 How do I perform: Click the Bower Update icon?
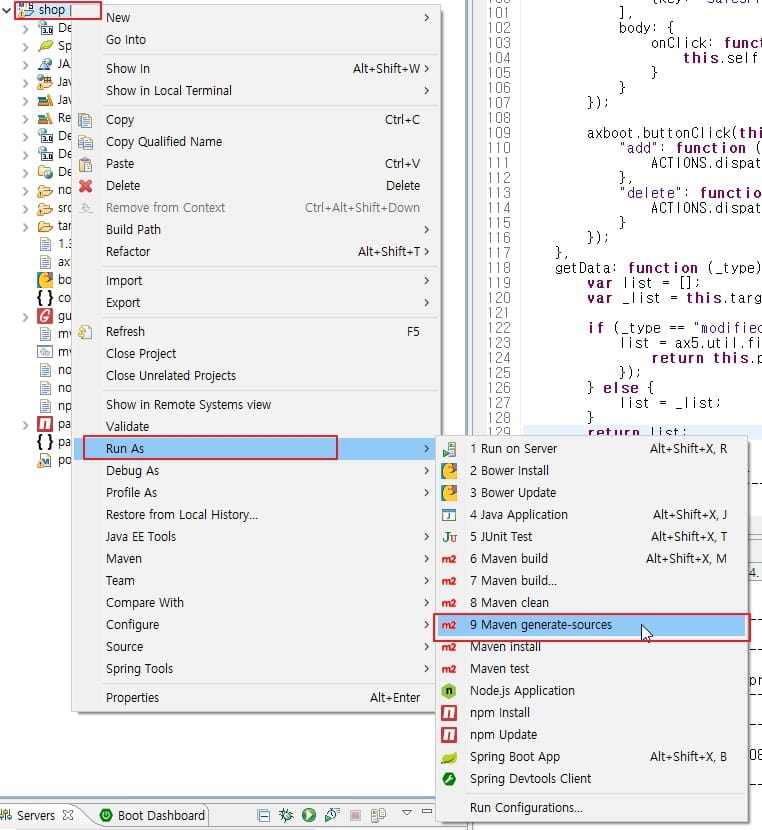click(449, 493)
